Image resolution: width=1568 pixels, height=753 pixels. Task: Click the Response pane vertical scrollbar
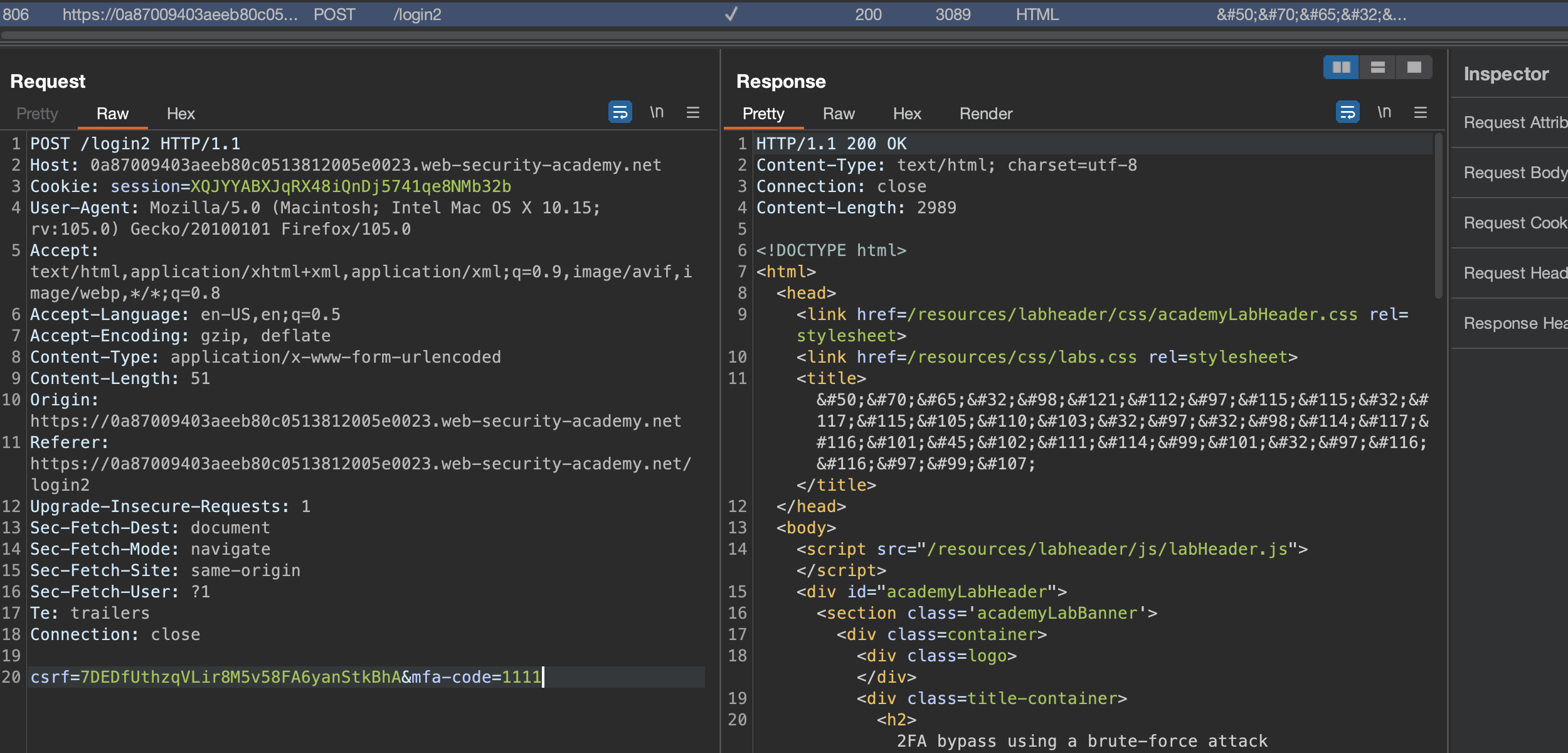tap(1439, 215)
